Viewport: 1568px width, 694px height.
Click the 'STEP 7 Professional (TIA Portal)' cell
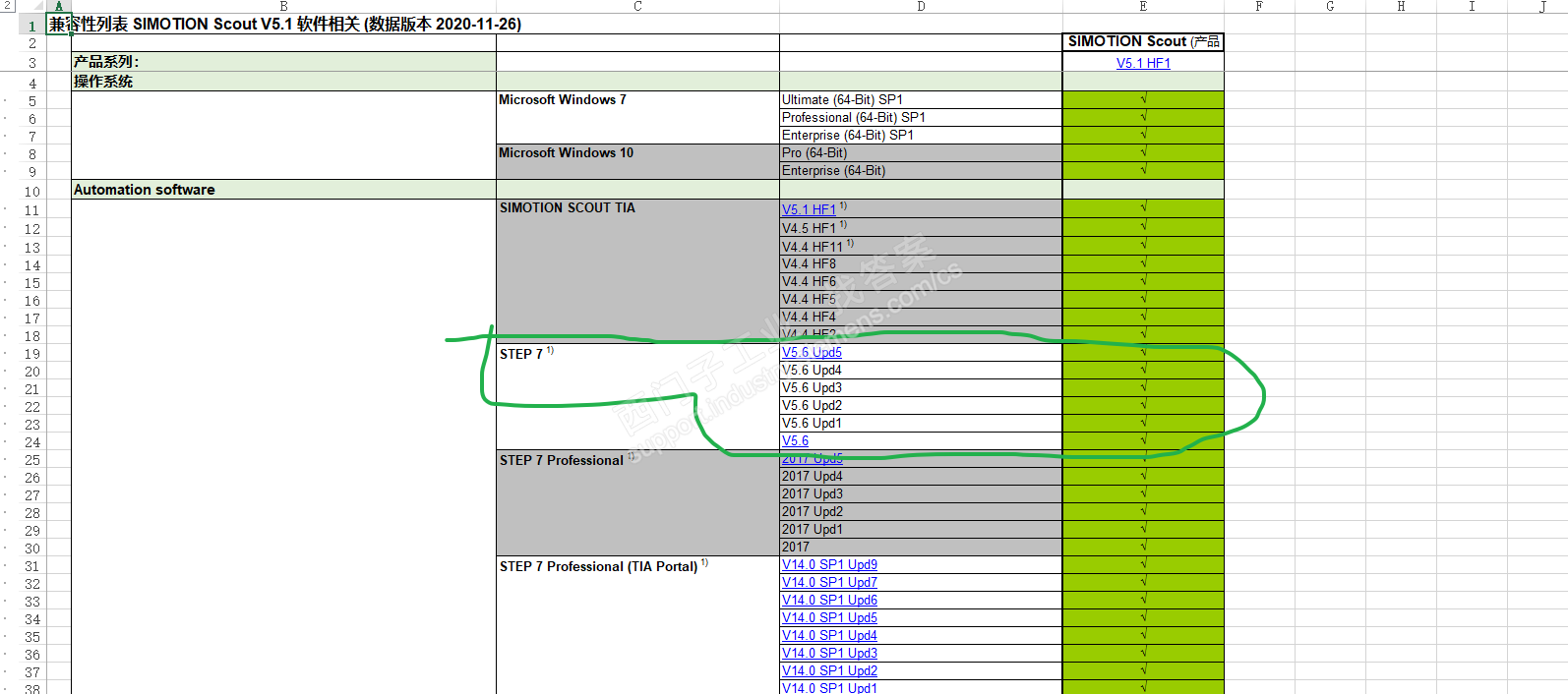click(637, 626)
